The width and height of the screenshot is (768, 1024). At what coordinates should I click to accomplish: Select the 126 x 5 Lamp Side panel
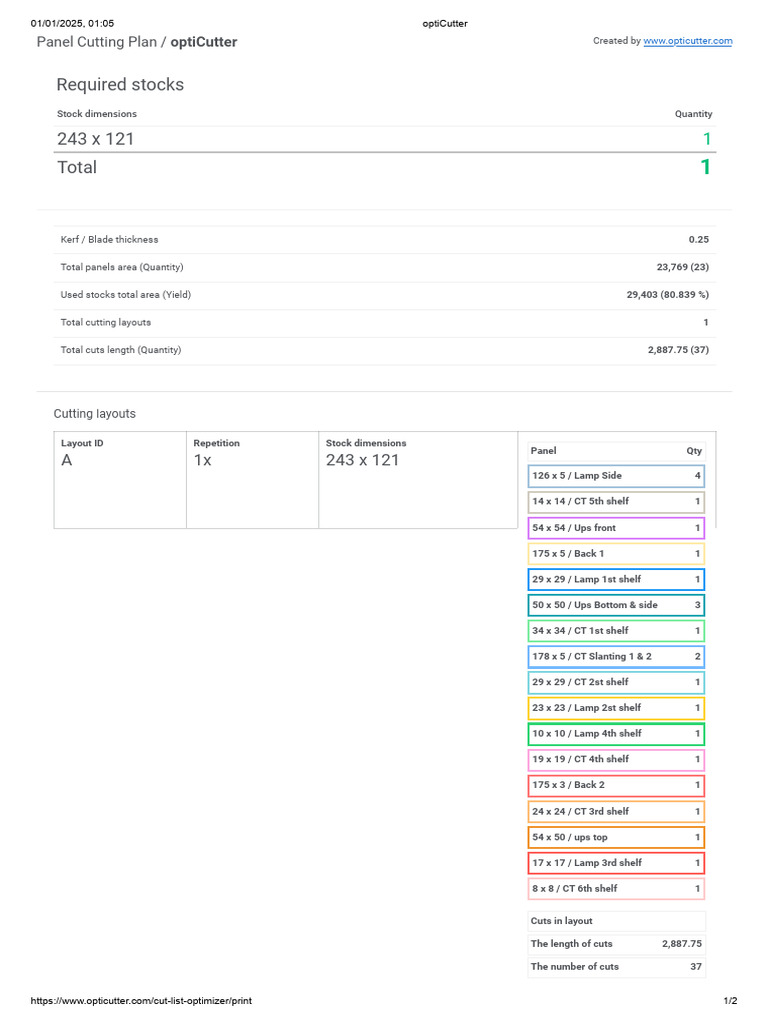[616, 476]
